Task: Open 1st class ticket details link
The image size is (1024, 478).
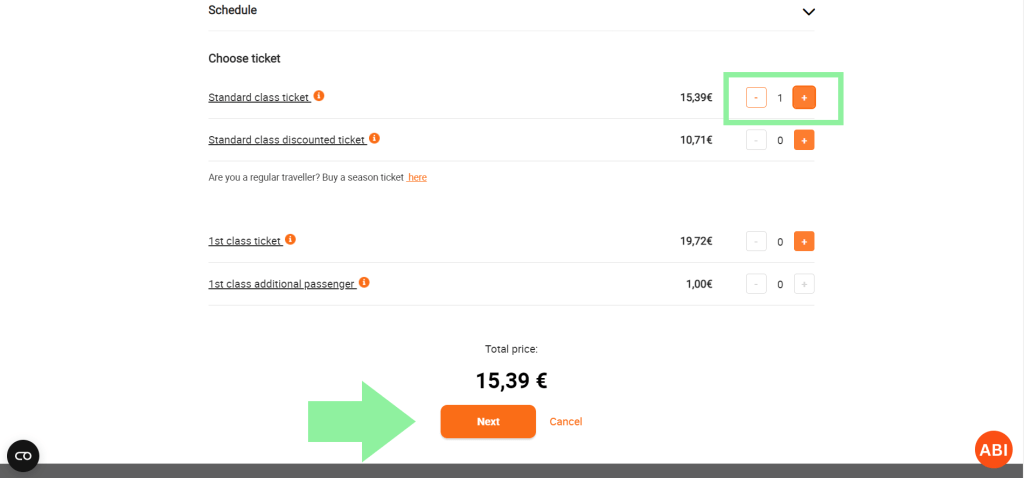Action: click(245, 241)
